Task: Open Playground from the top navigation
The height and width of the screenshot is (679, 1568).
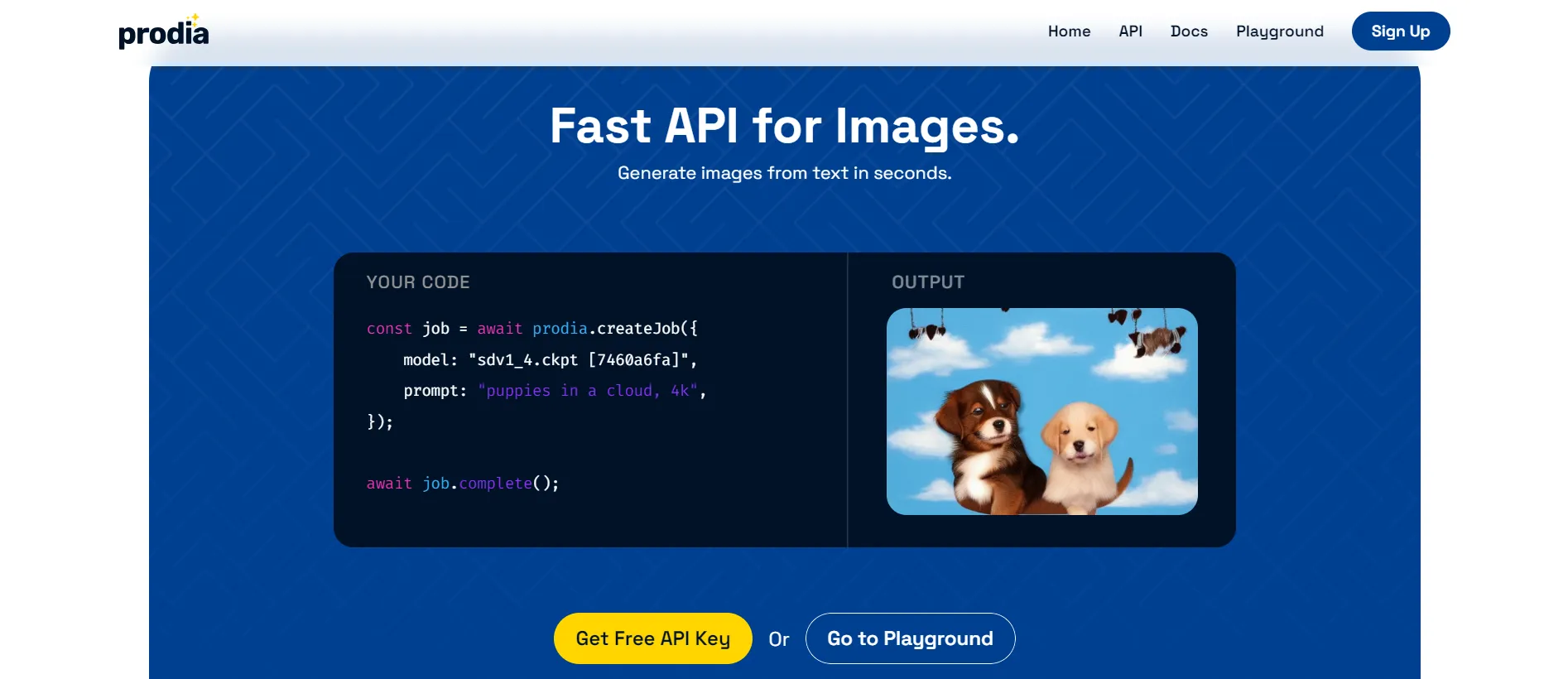Action: (x=1280, y=31)
